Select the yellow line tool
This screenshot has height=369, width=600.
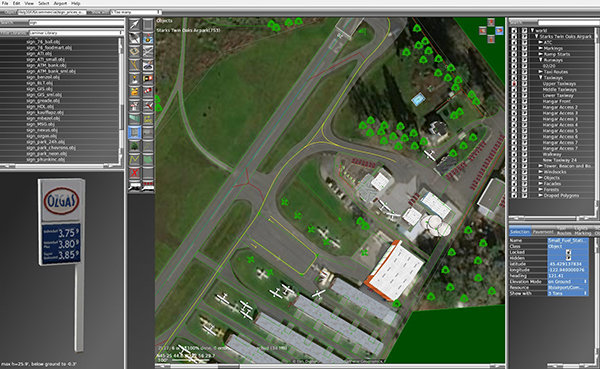pyautogui.click(x=134, y=159)
